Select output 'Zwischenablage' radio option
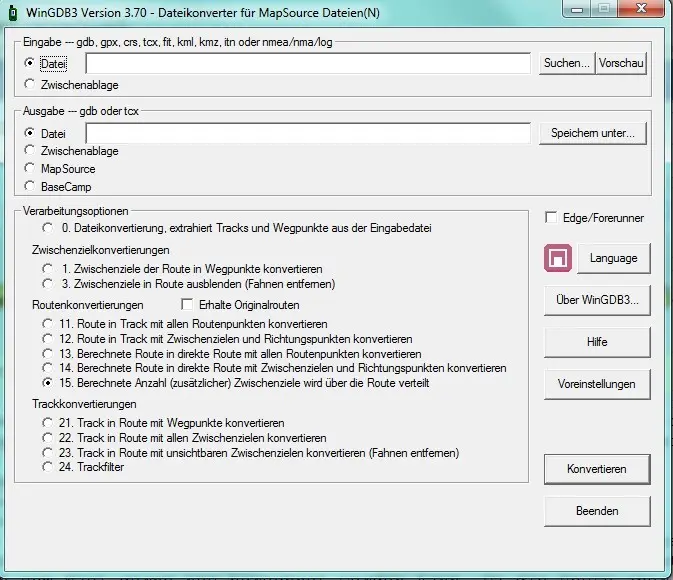Image resolution: width=673 pixels, height=580 pixels. coord(29,151)
